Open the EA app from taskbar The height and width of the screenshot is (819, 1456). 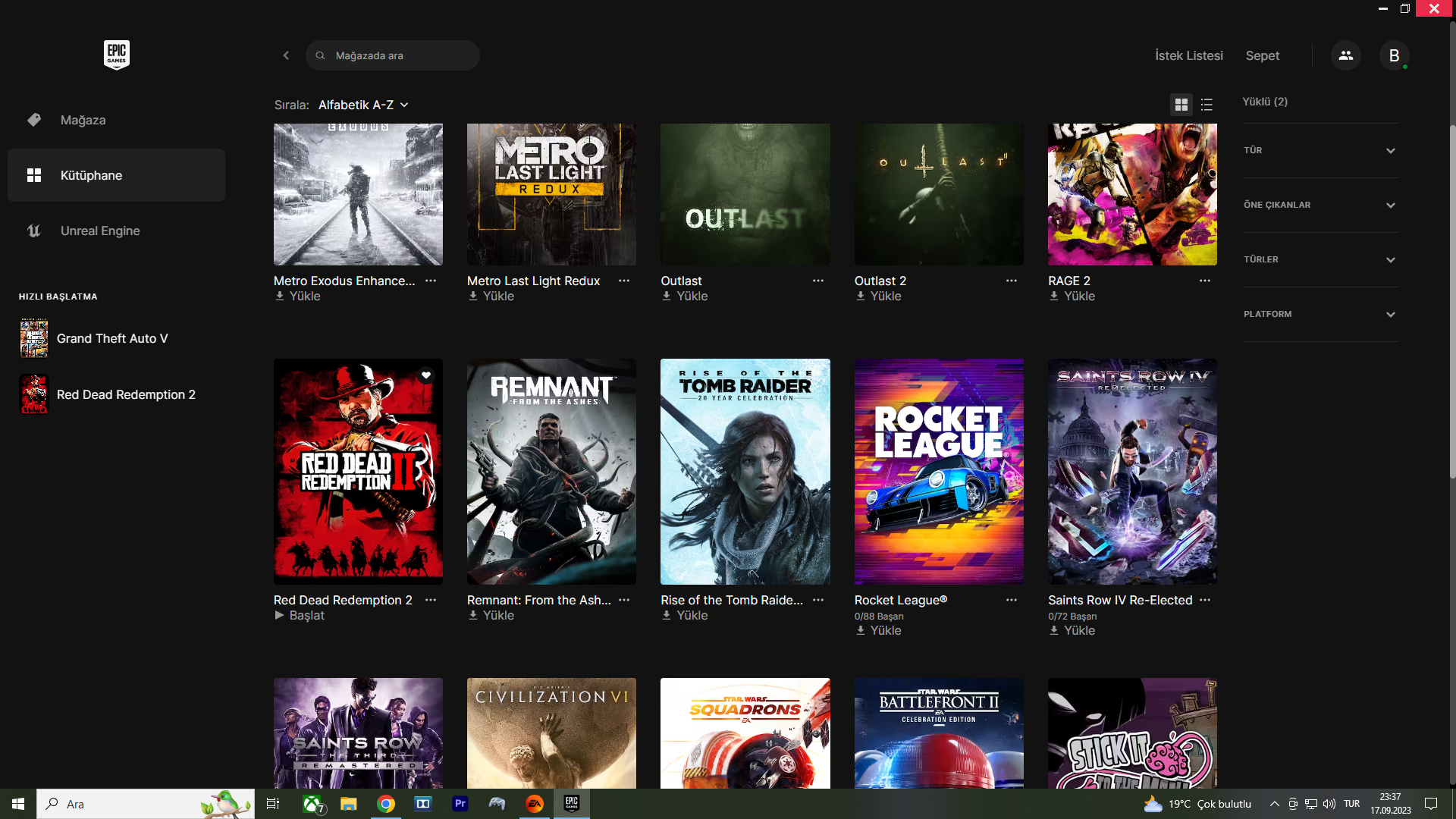click(535, 804)
